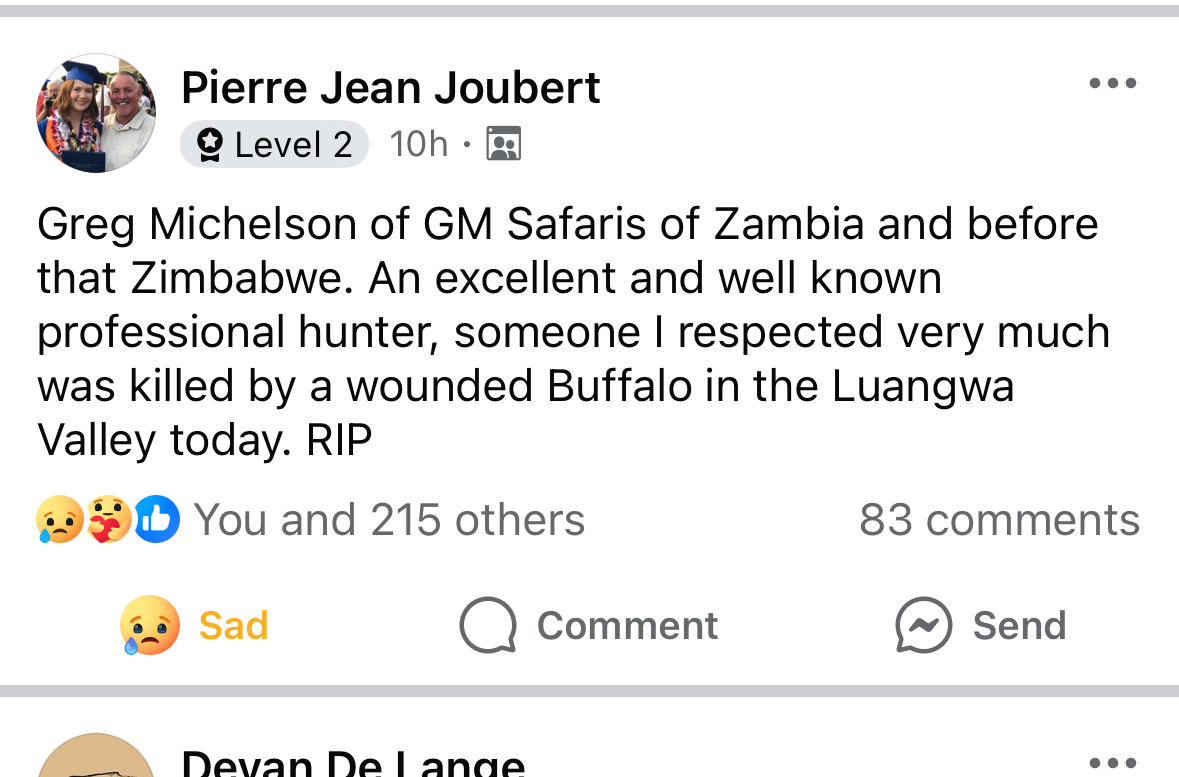Open the options menu on Pierre Jean Joubert's post

[x=1112, y=84]
